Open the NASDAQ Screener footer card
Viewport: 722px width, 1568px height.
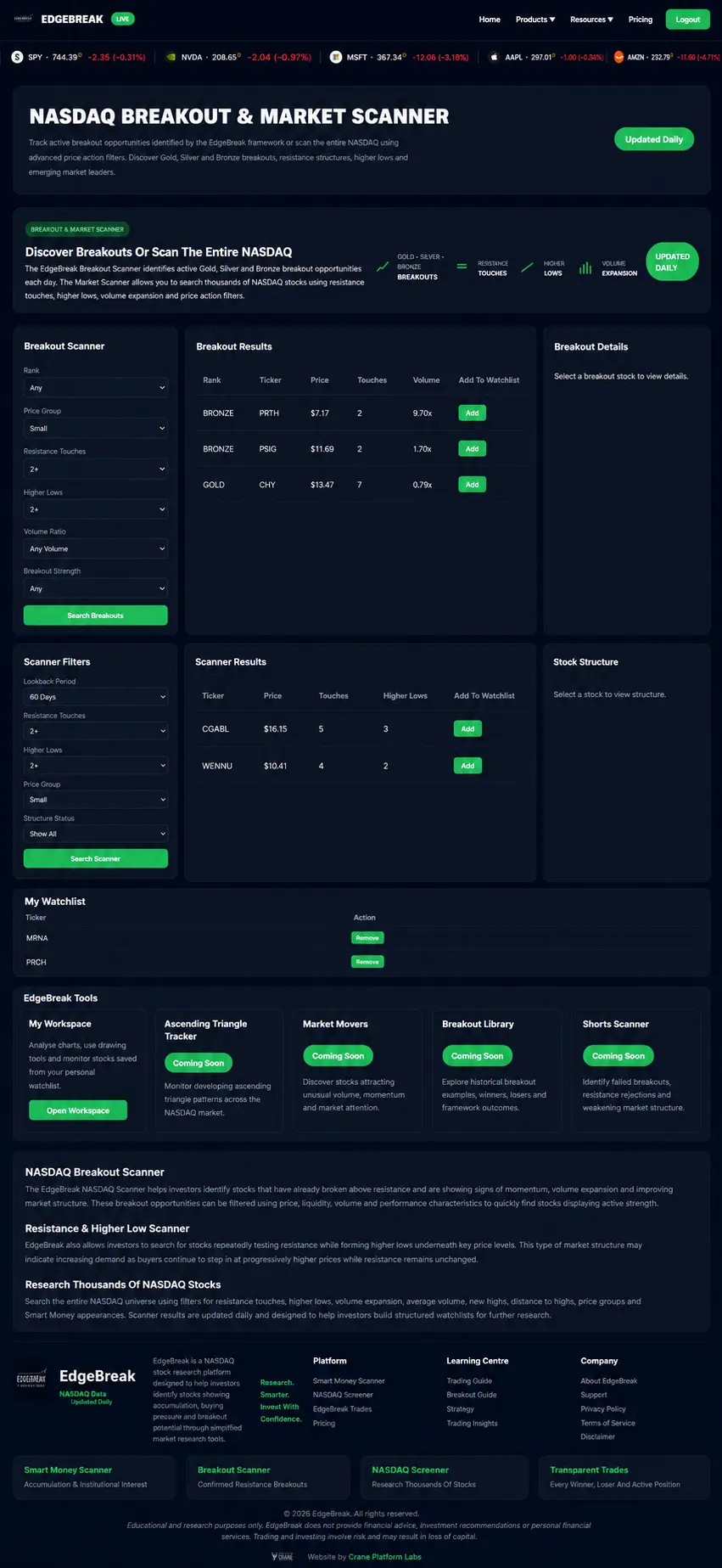tap(444, 1477)
